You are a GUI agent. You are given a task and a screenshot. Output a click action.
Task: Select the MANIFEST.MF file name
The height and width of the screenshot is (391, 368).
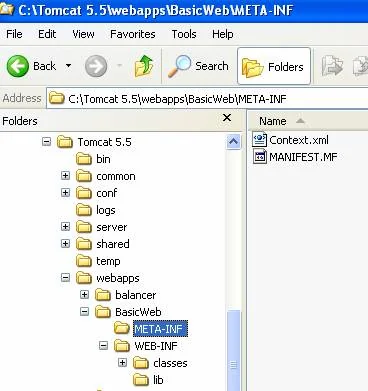[x=303, y=157]
